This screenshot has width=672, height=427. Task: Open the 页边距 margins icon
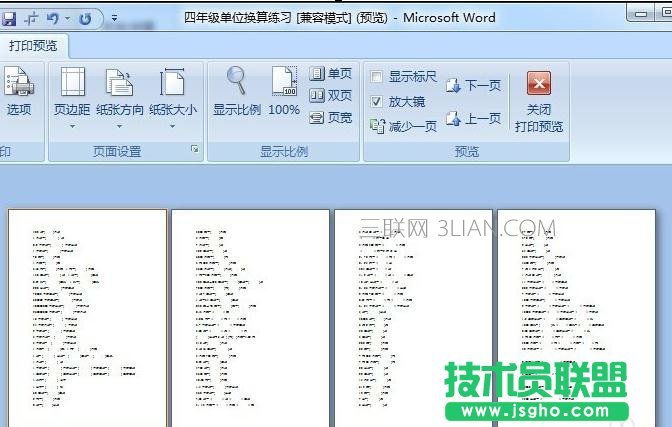coord(72,81)
